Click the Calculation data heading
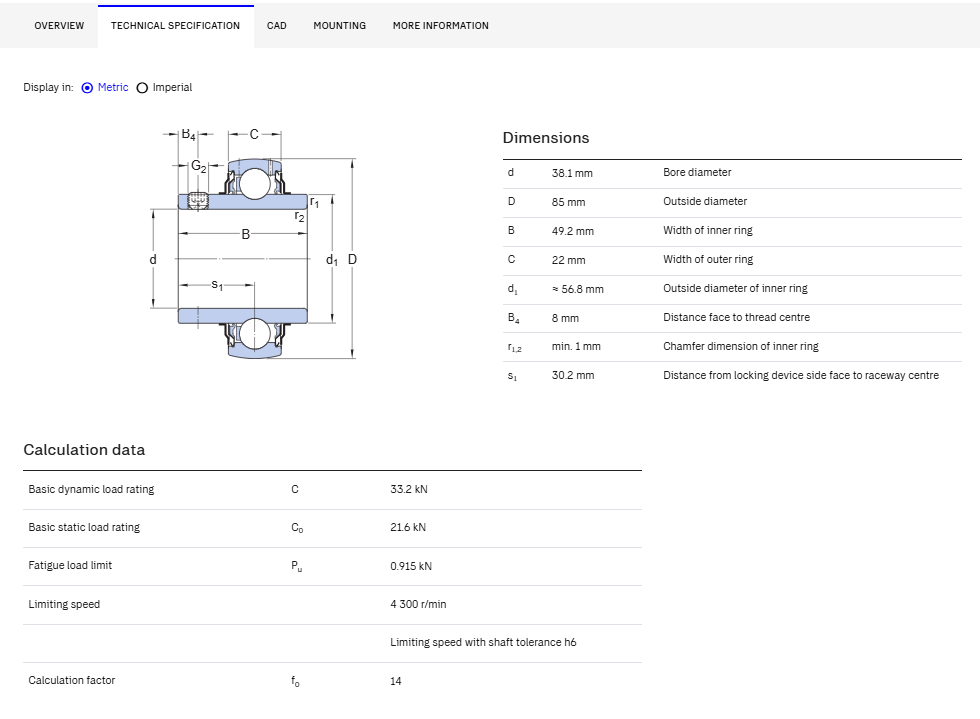980x719 pixels. 84,450
